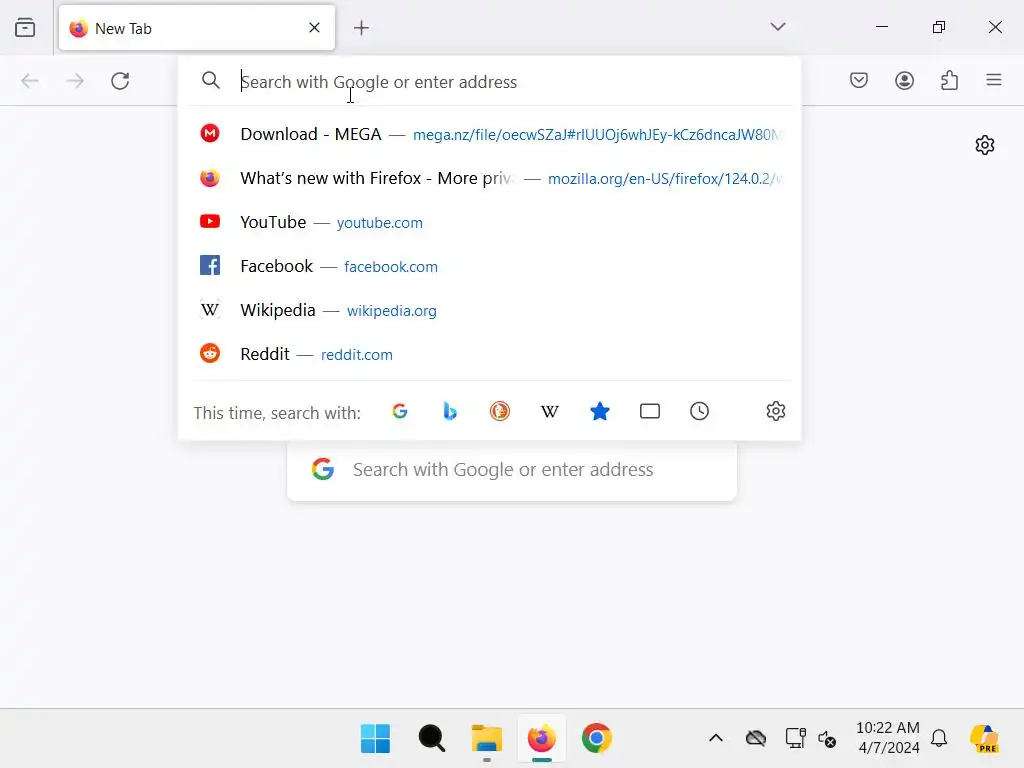Image resolution: width=1024 pixels, height=768 pixels.
Task: Open the muted volume tray icon
Action: coord(827,739)
